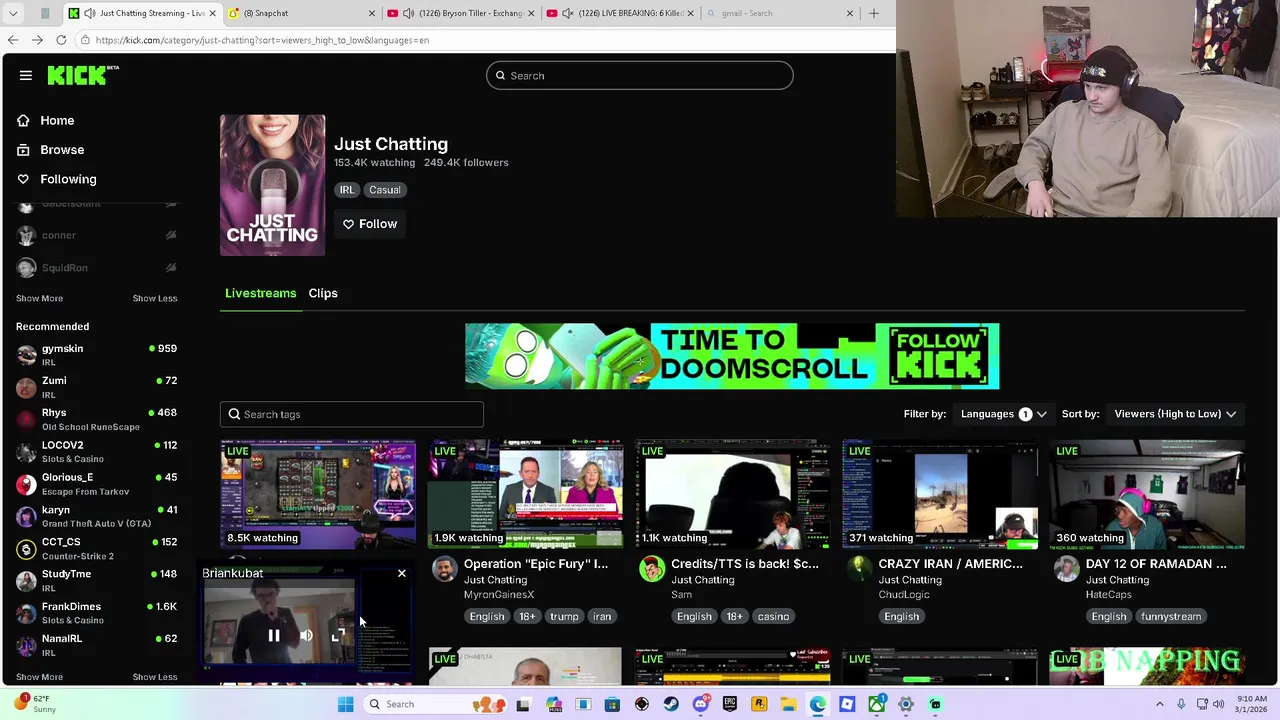
Task: Select the trump tag
Action: (564, 616)
